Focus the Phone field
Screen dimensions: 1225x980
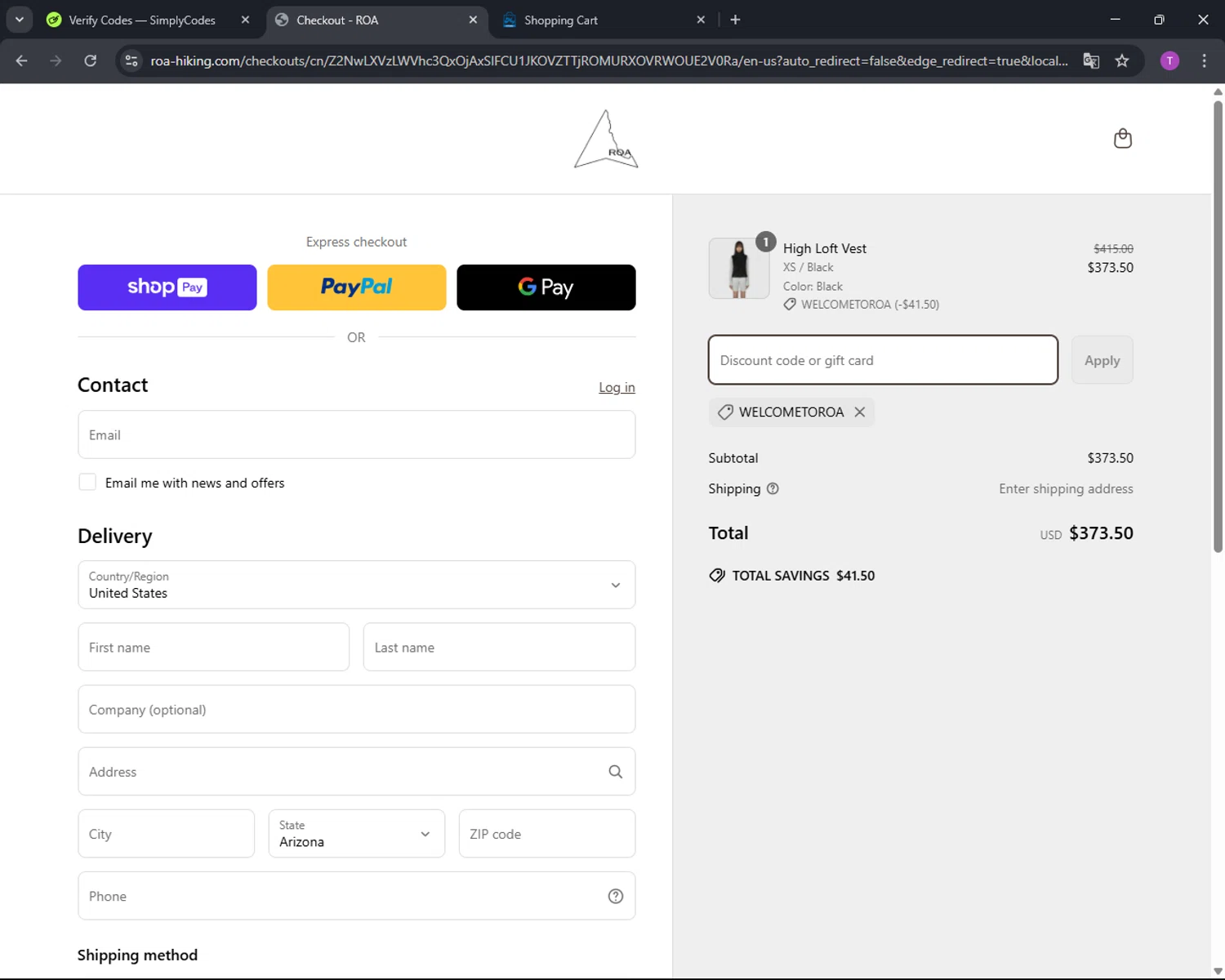click(x=357, y=896)
